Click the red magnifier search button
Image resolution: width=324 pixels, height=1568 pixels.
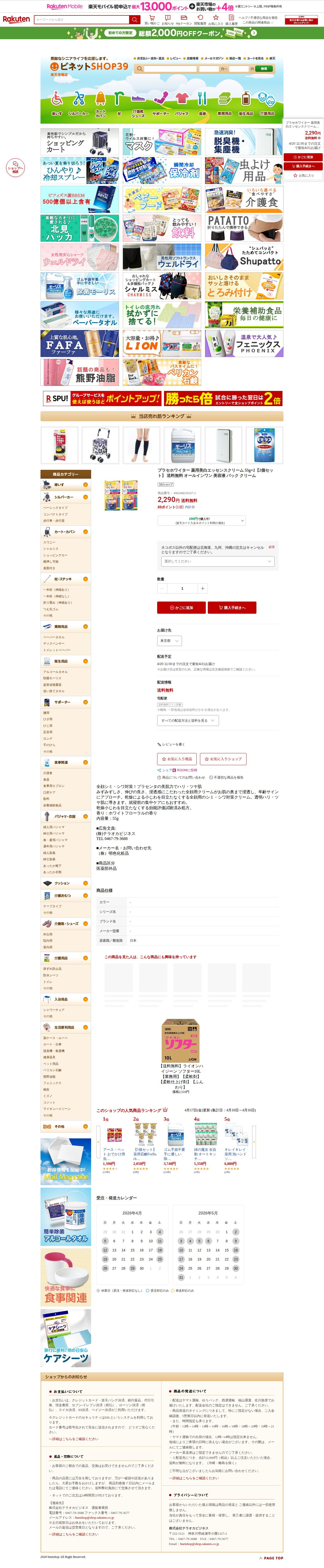coord(135,19)
